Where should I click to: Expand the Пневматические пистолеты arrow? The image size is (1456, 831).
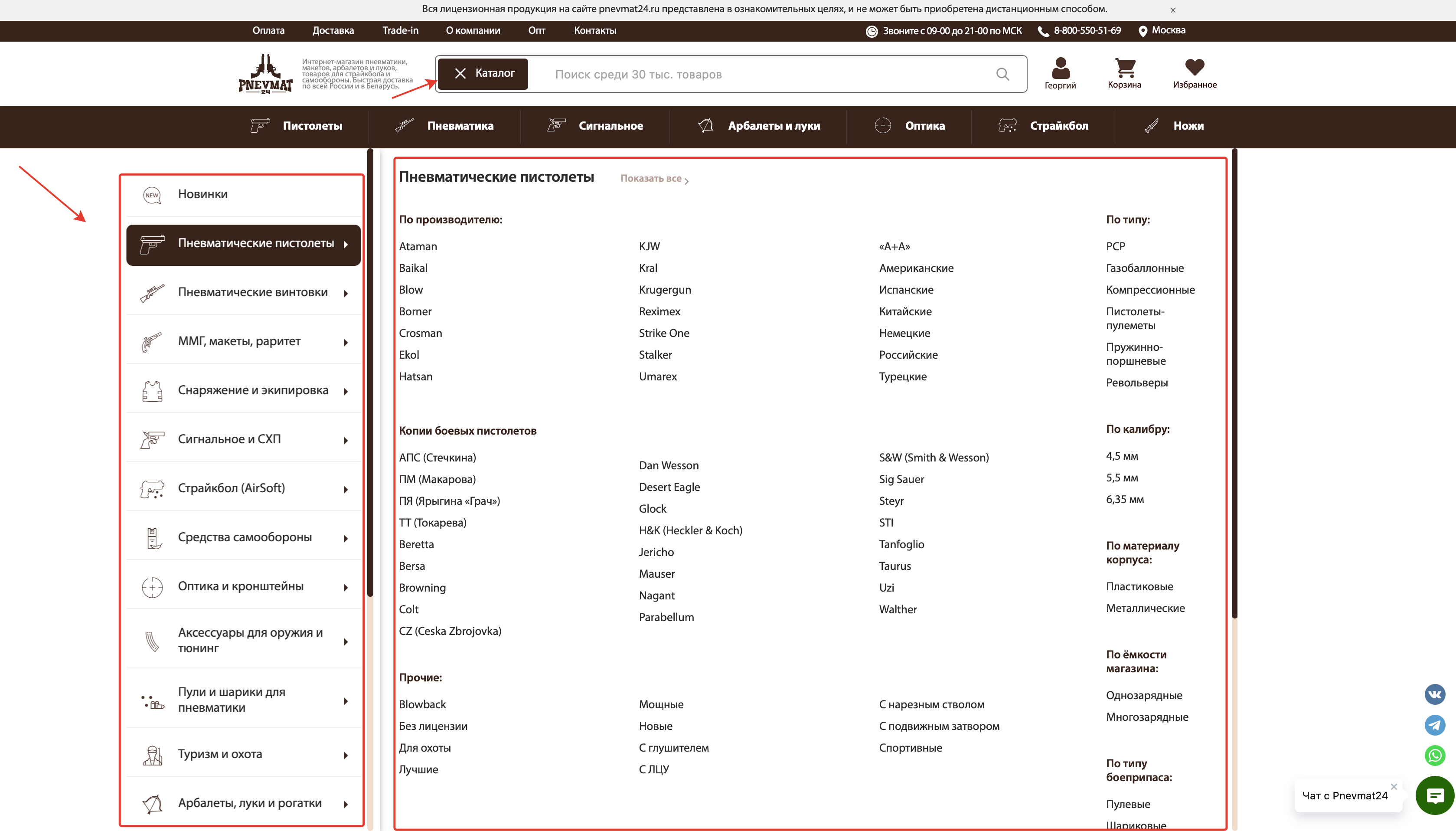[x=346, y=244]
